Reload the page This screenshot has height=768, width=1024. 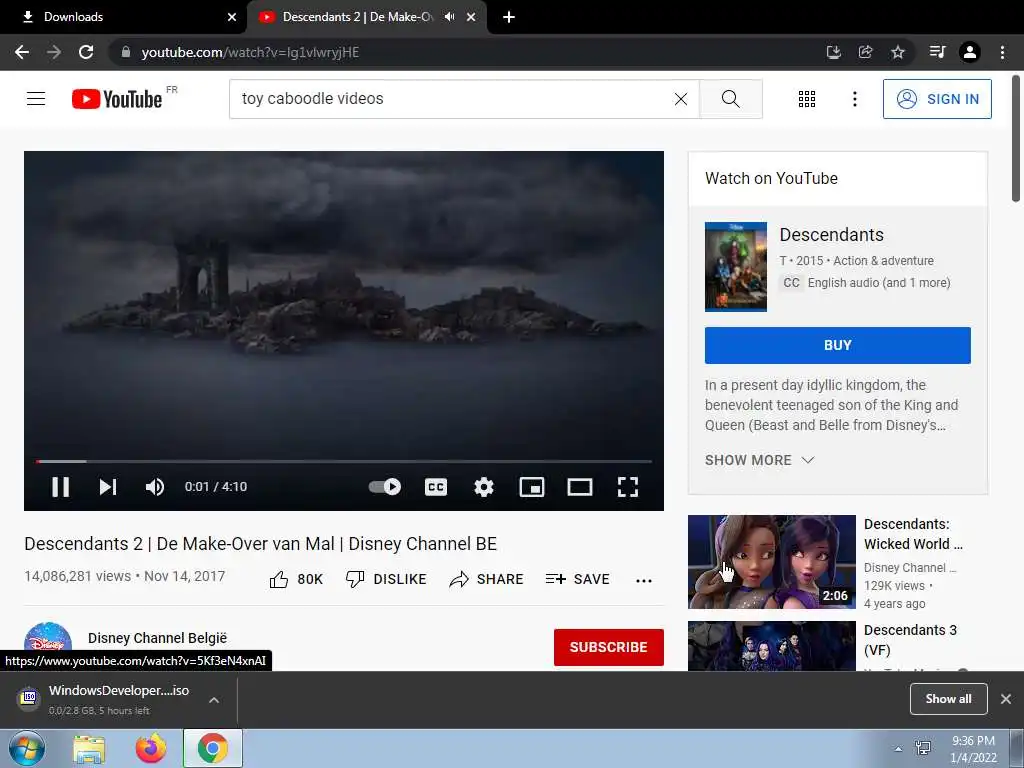(86, 52)
